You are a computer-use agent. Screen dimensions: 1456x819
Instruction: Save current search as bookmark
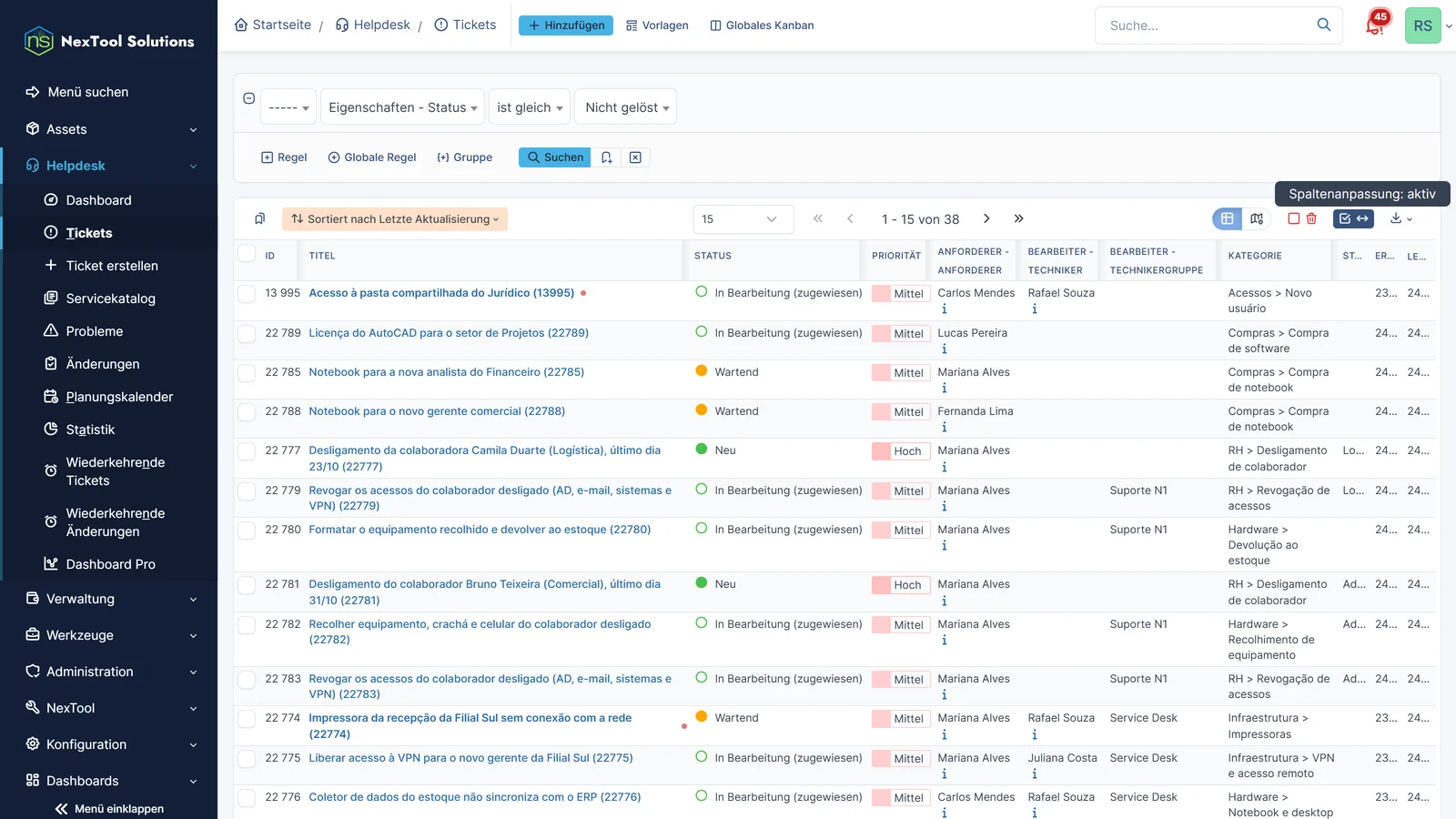[607, 157]
